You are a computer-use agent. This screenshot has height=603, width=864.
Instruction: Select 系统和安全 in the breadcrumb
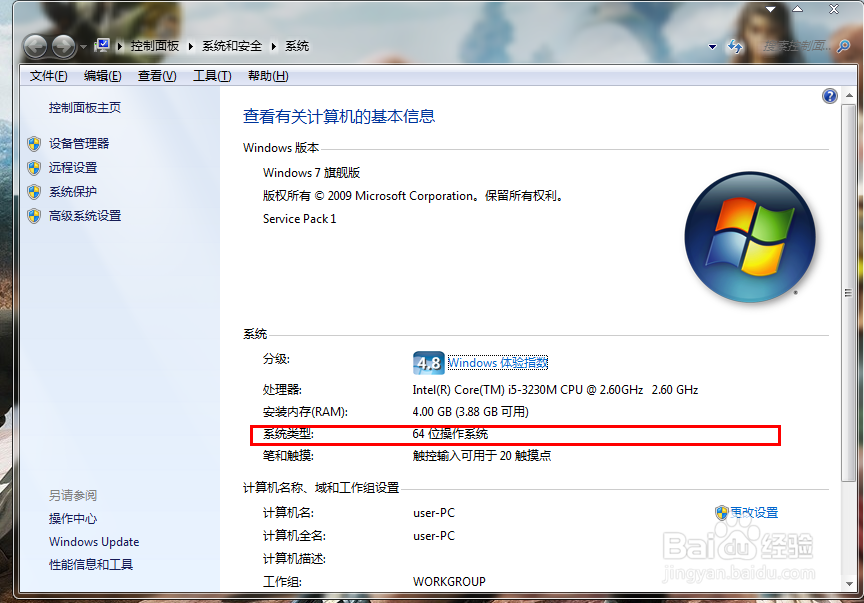(231, 46)
